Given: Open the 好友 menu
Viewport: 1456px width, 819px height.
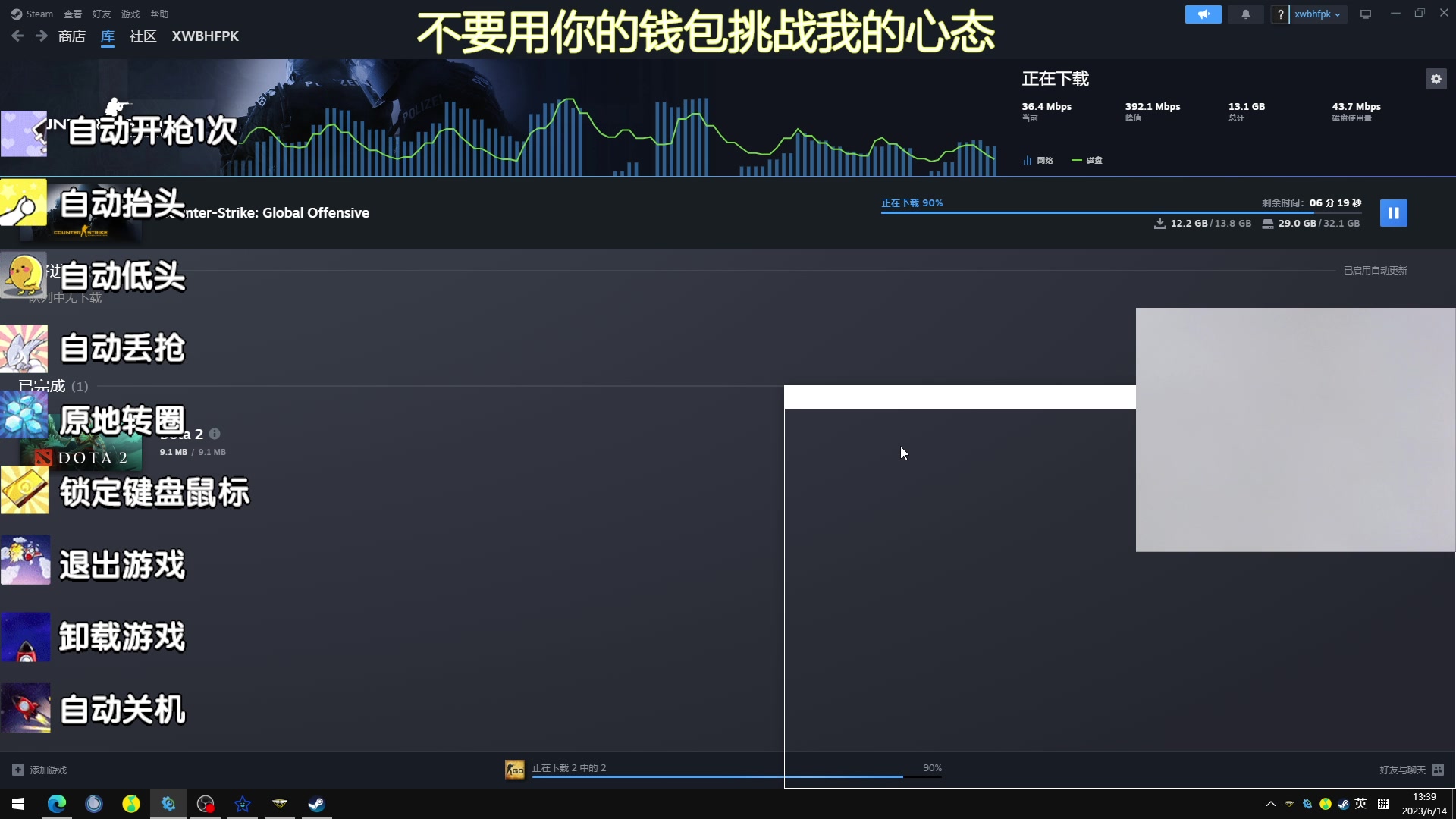Looking at the screenshot, I should pos(102,14).
